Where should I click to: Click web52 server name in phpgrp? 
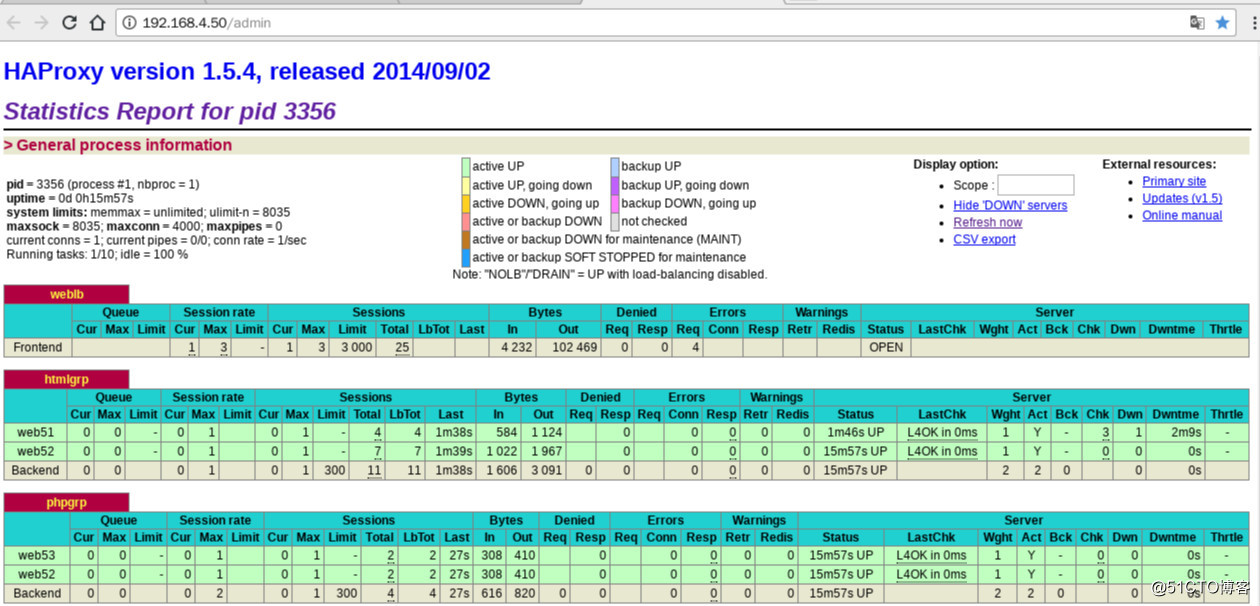36,574
